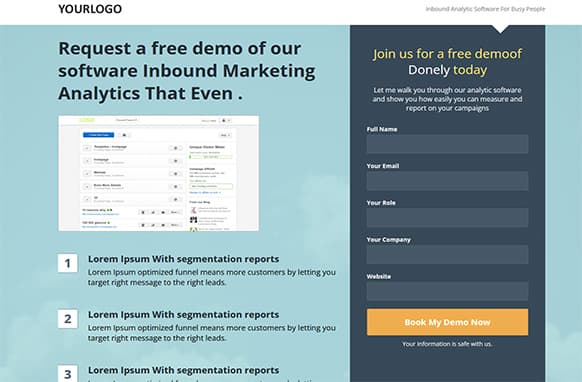Focus the Your Role input field
This screenshot has width=582, height=382.
click(447, 218)
